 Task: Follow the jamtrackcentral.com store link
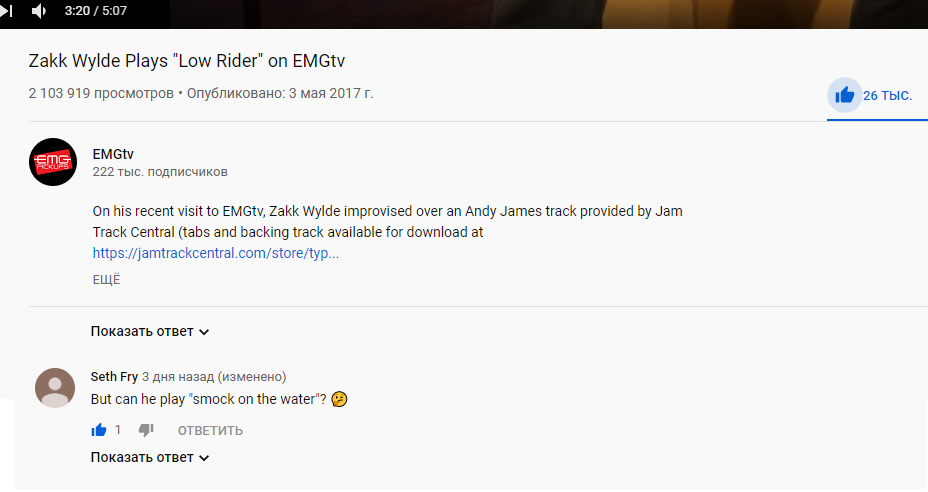click(x=215, y=253)
